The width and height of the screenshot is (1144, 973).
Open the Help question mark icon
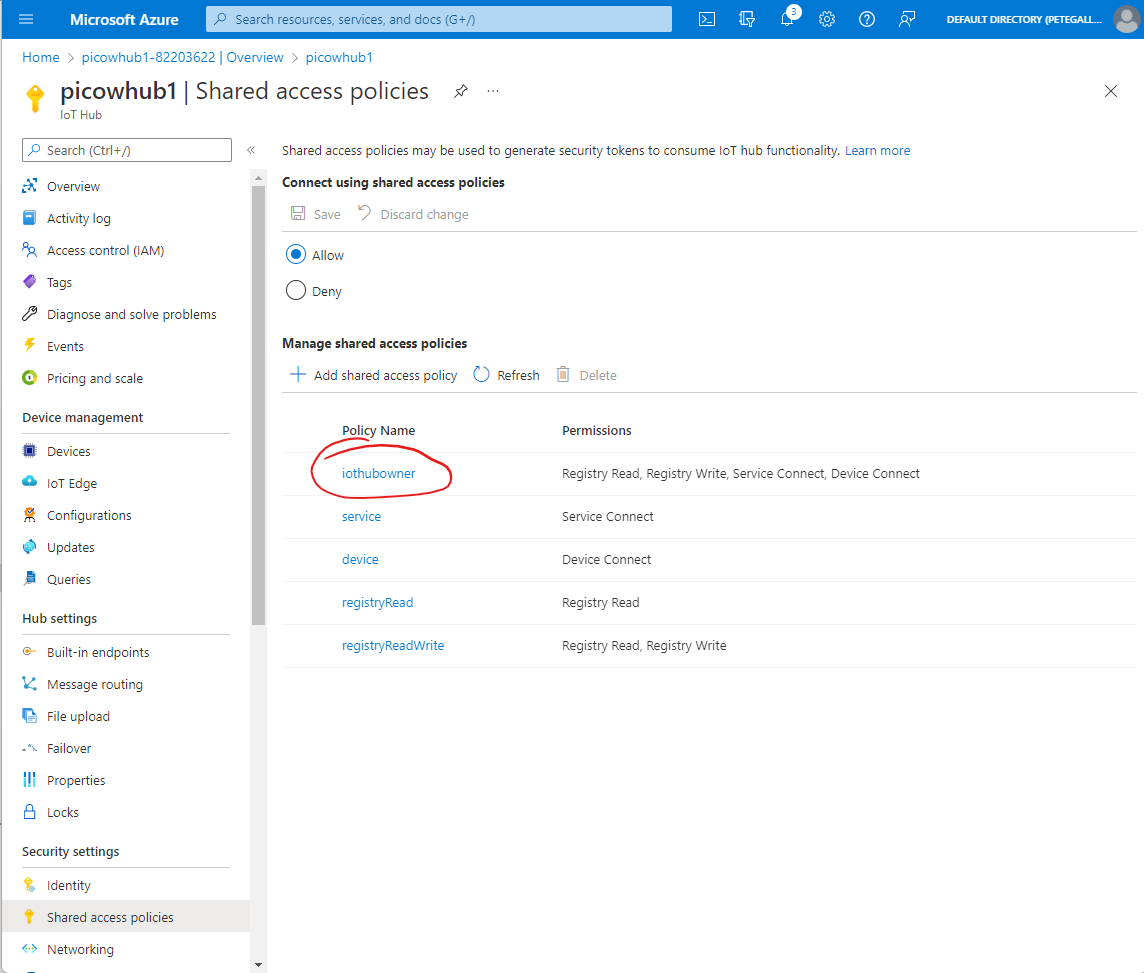867,20
